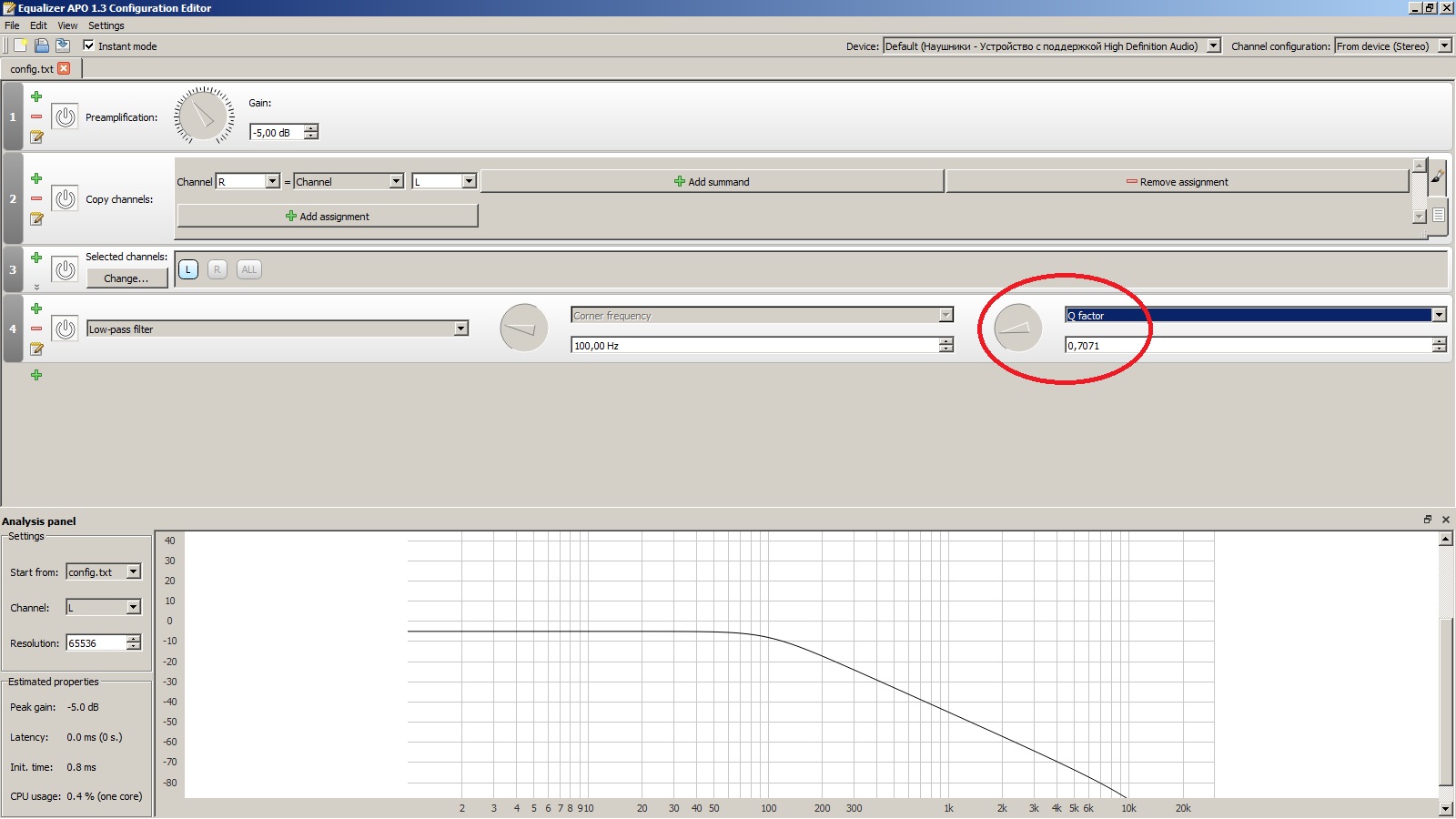
Task: Add new filter at bottom of list
Action: click(36, 375)
